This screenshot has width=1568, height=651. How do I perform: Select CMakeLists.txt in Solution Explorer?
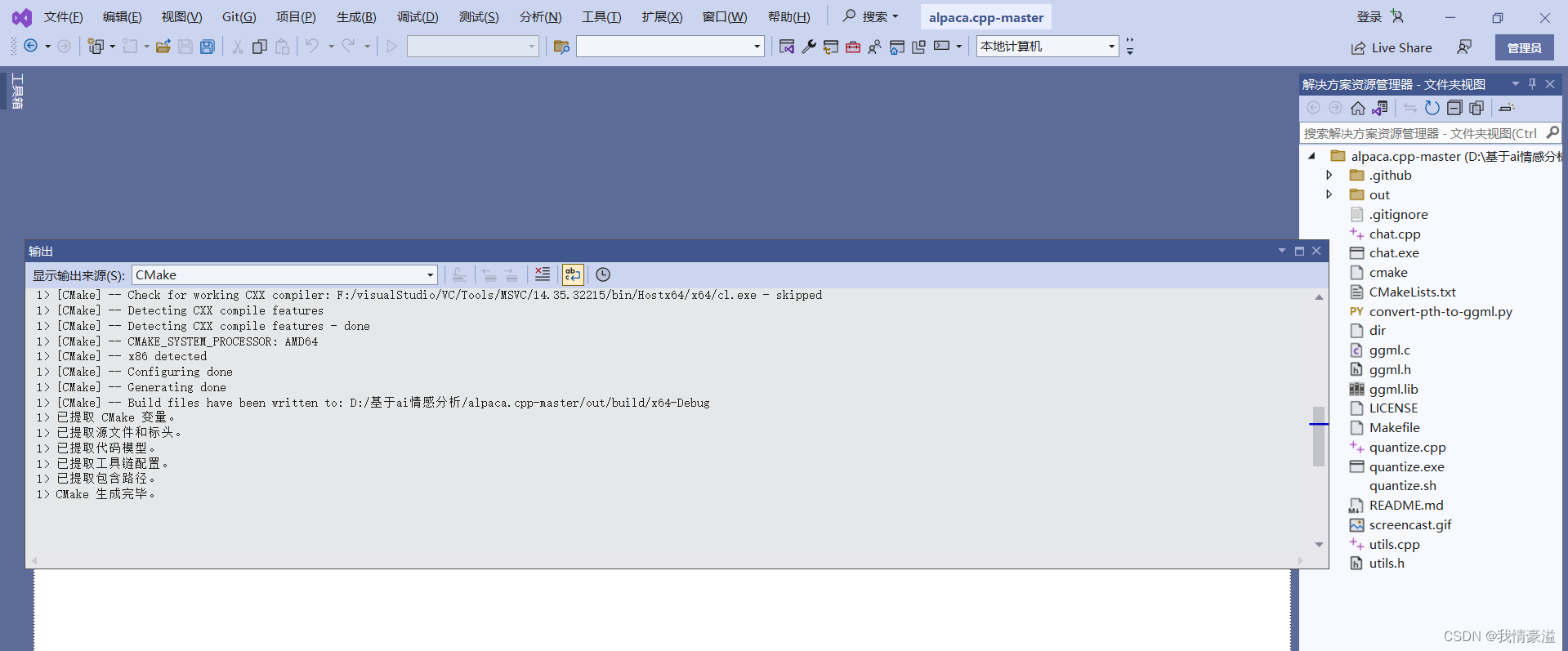(1412, 292)
